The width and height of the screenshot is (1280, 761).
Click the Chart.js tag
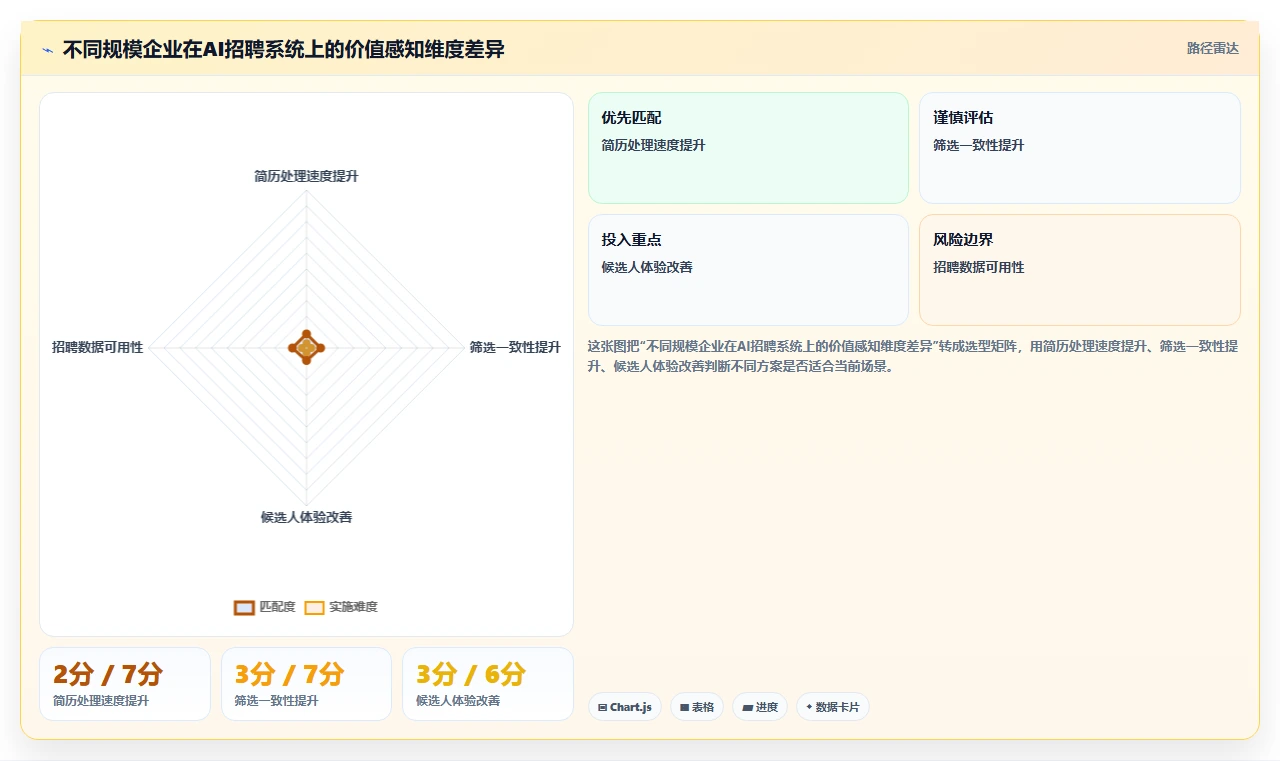pyautogui.click(x=625, y=707)
